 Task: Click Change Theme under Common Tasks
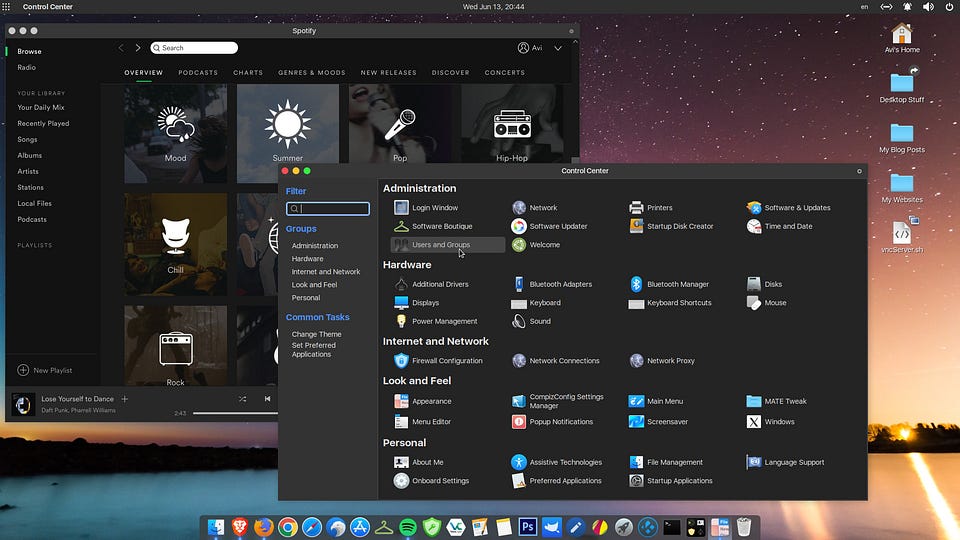click(x=316, y=334)
